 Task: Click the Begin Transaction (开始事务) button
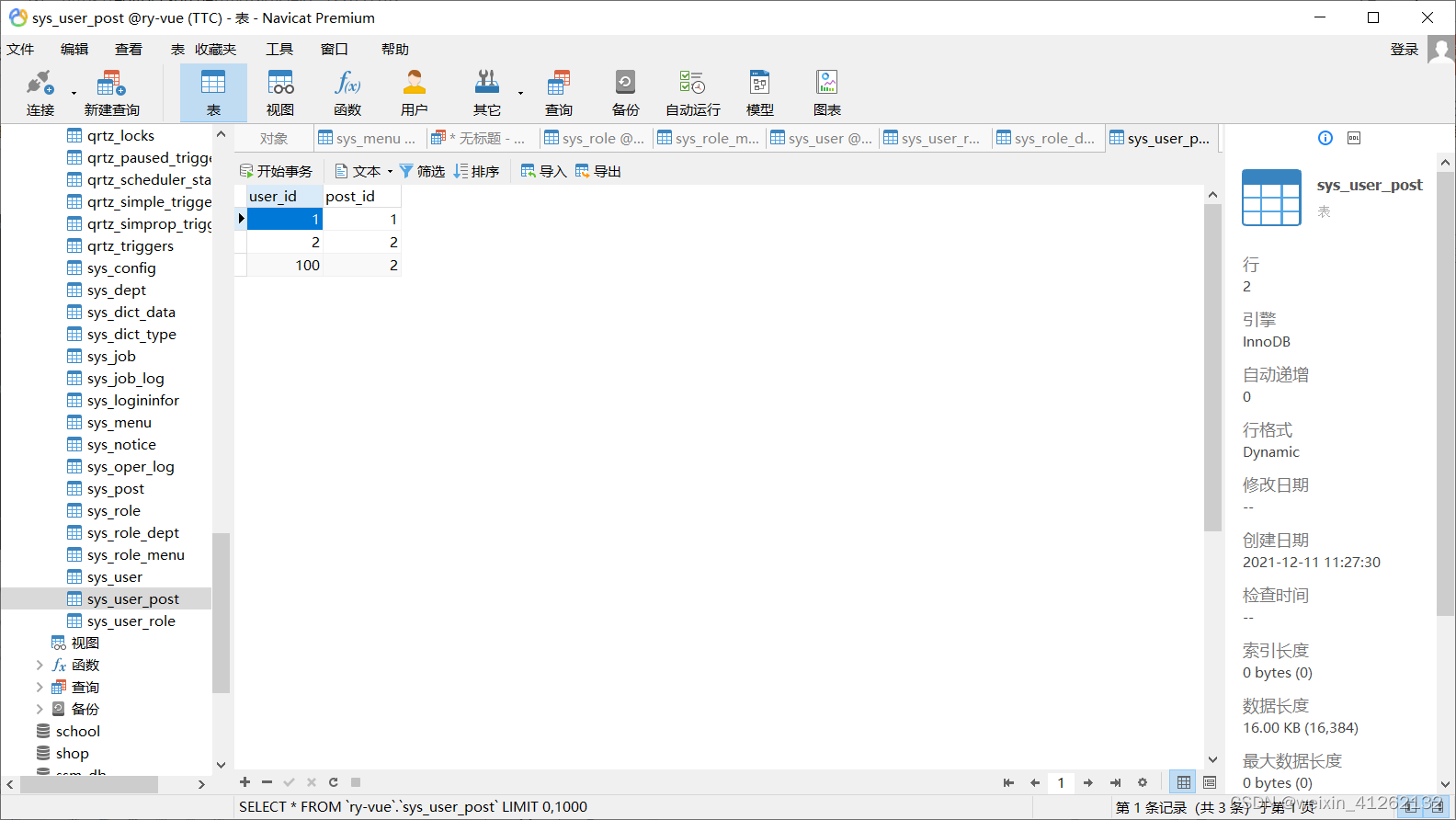[276, 171]
